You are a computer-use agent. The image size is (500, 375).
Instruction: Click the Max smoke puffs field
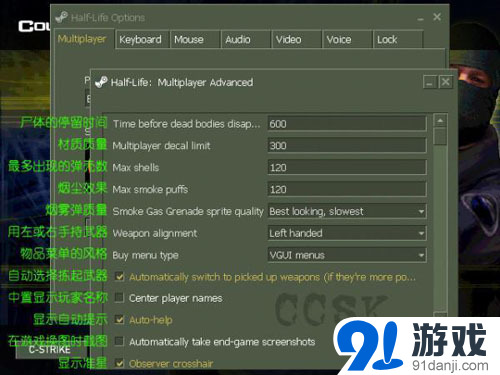pos(347,189)
